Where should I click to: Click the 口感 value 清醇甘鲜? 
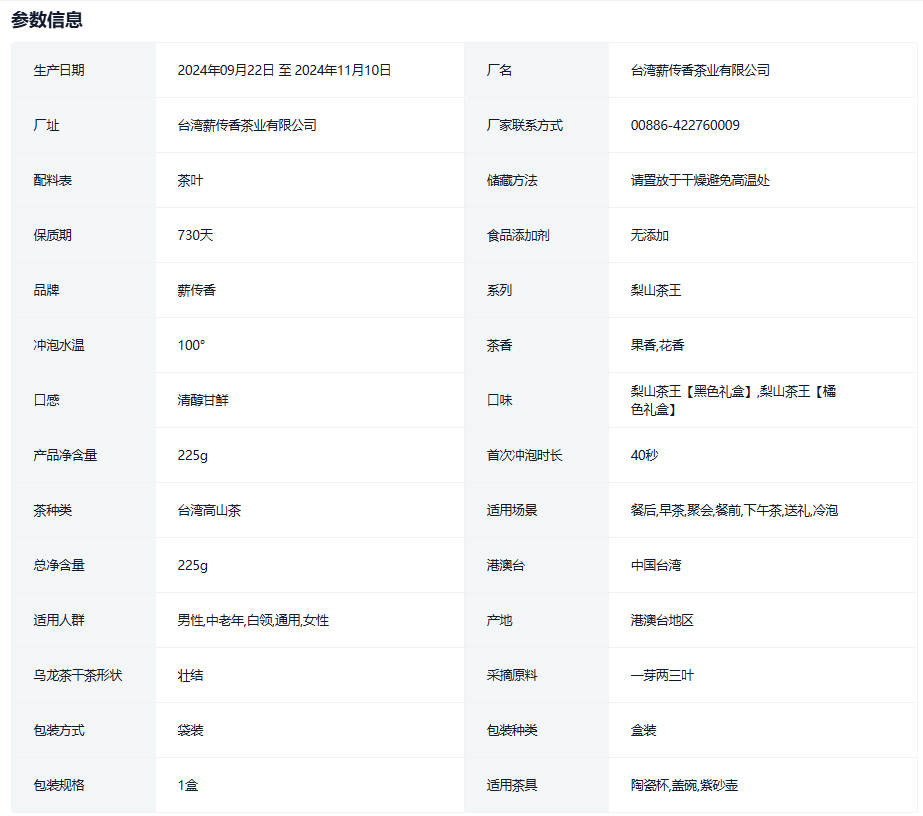(203, 400)
